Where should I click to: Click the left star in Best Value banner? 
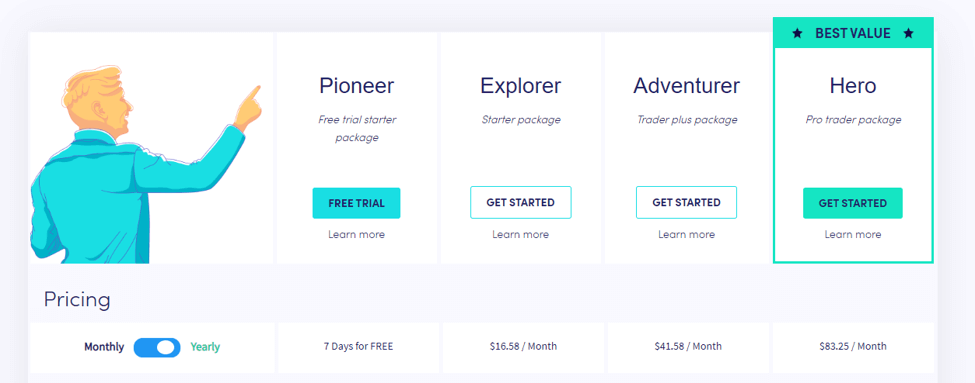(797, 34)
